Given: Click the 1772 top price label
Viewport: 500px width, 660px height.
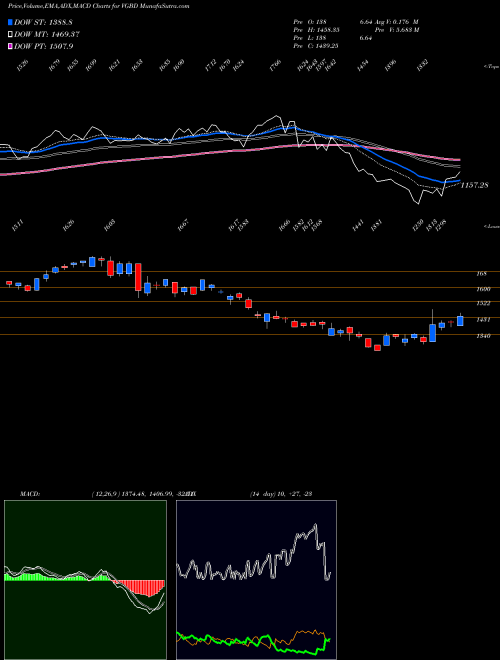Looking at the screenshot, I should 211,65.
